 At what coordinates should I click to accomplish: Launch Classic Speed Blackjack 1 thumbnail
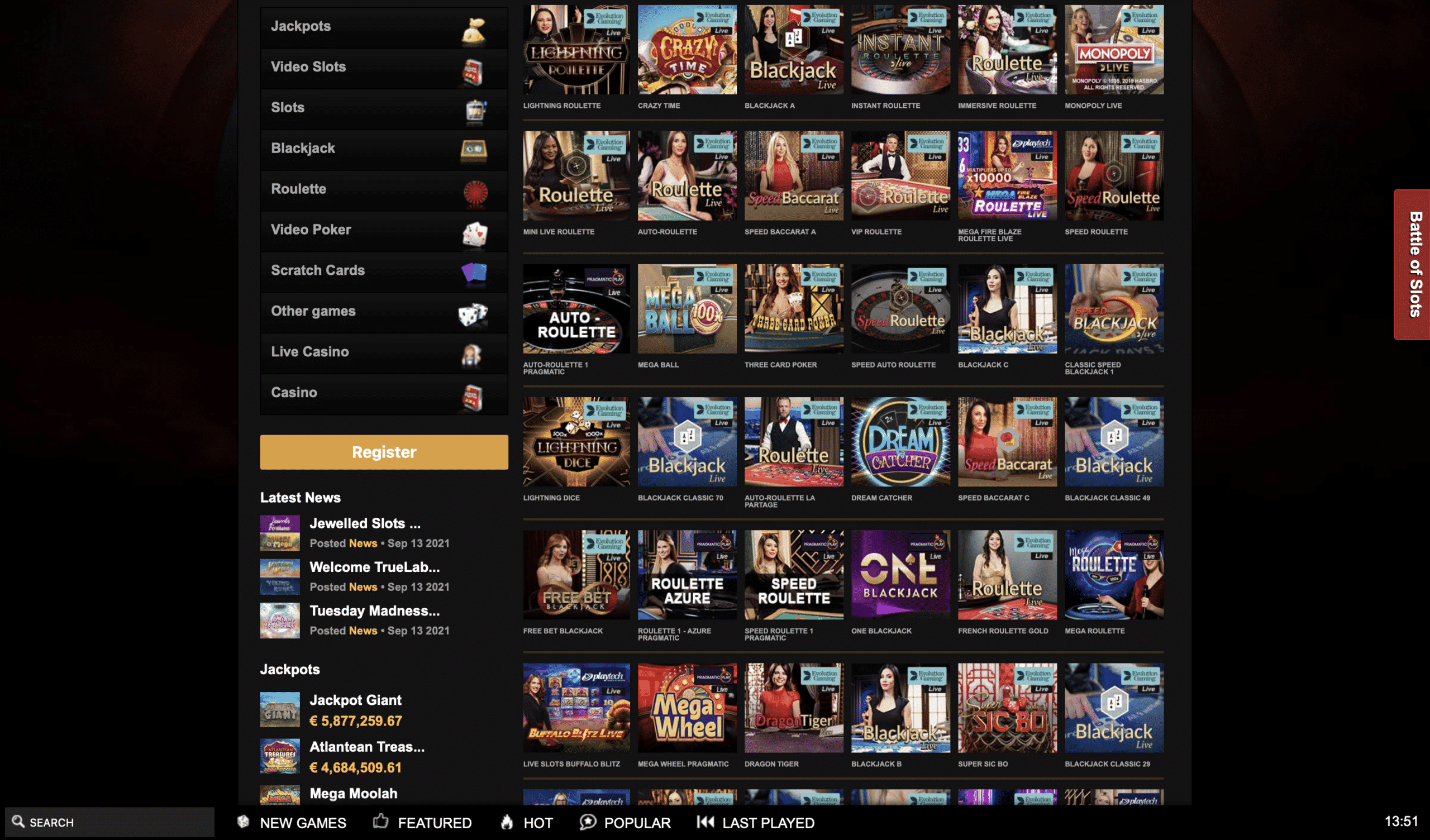click(x=1113, y=309)
